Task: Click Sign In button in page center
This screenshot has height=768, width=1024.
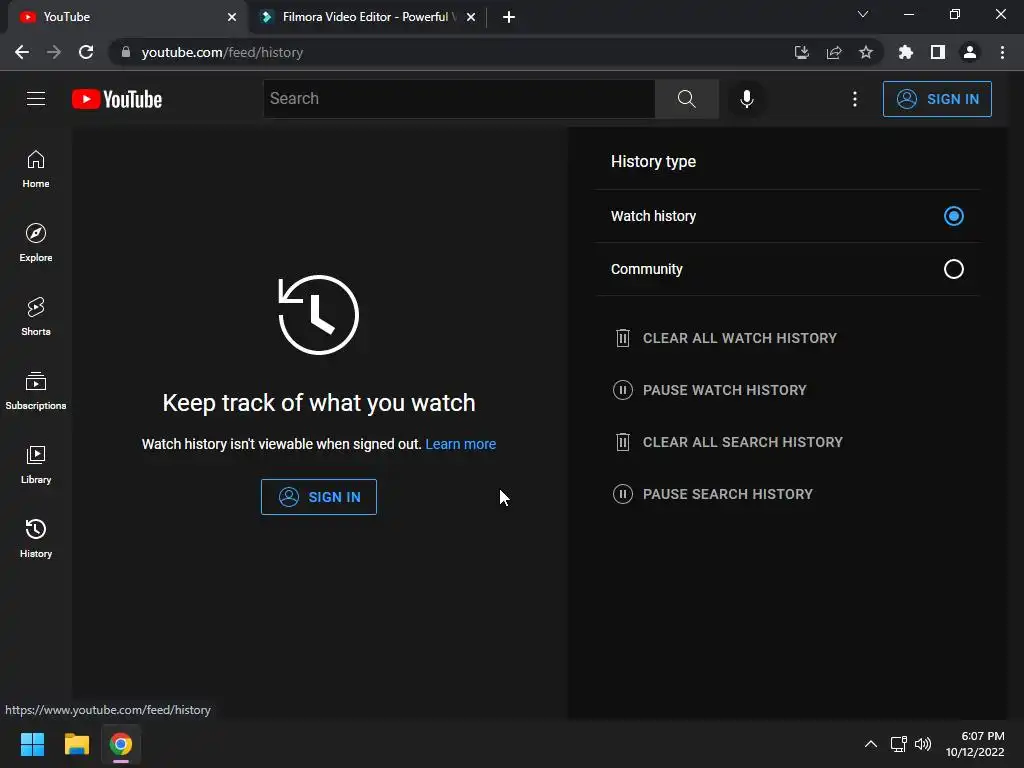Action: (319, 497)
